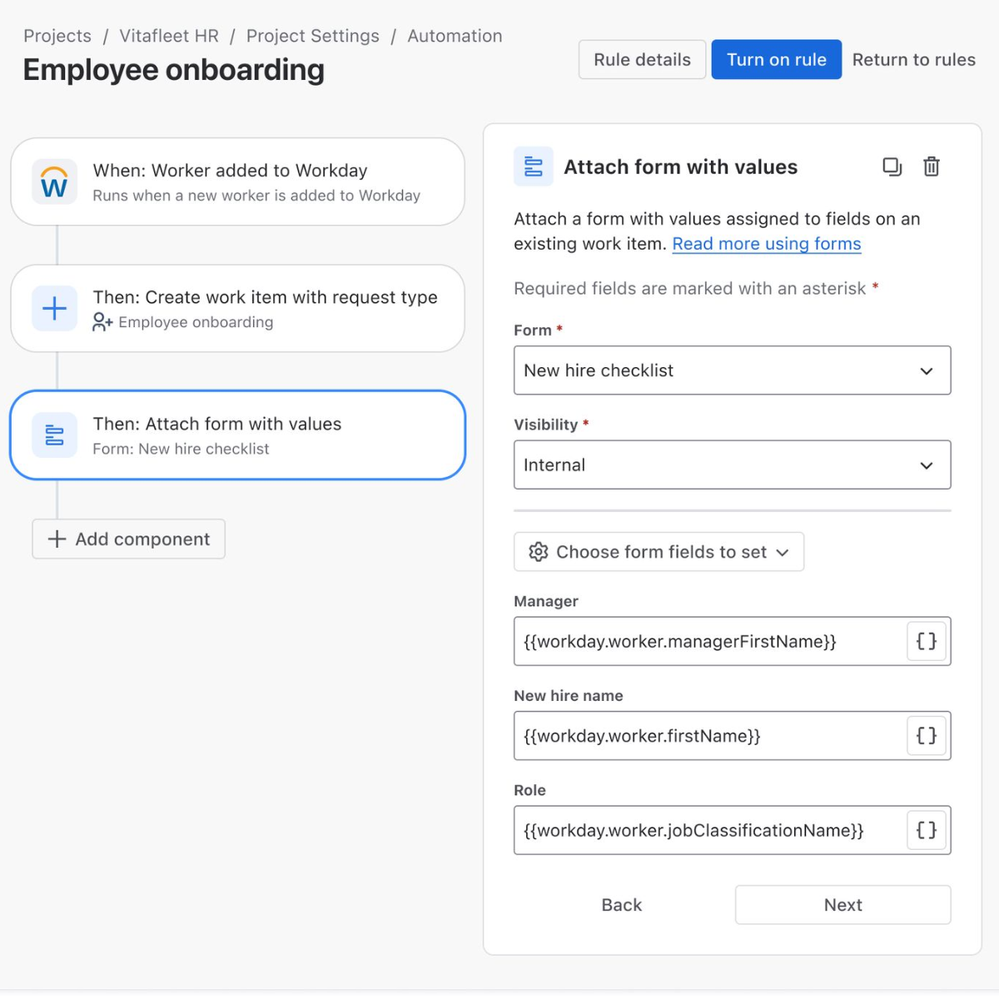The height and width of the screenshot is (999, 999).
Task: Open smart values for New hire name
Action: [x=926, y=735]
